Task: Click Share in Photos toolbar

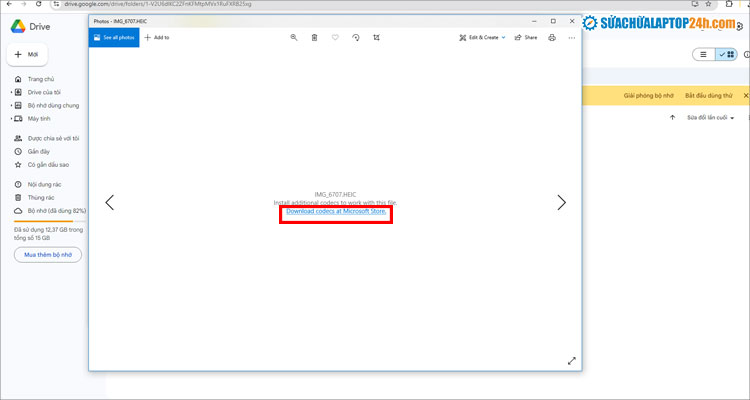Action: [x=526, y=37]
